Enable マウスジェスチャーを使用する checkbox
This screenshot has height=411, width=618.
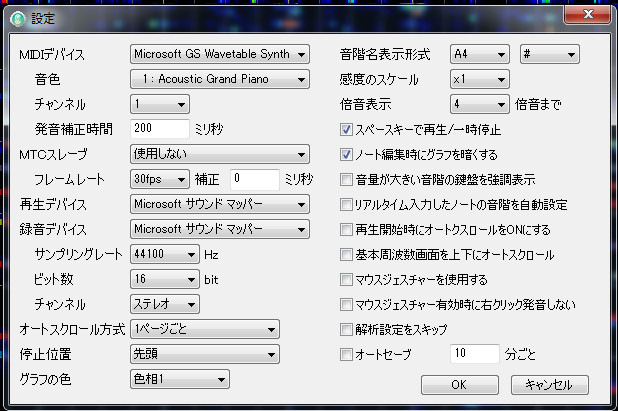pyautogui.click(x=347, y=279)
